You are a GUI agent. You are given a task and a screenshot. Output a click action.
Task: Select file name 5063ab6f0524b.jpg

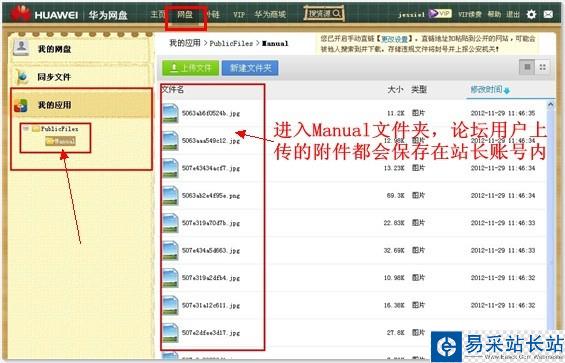pos(211,113)
